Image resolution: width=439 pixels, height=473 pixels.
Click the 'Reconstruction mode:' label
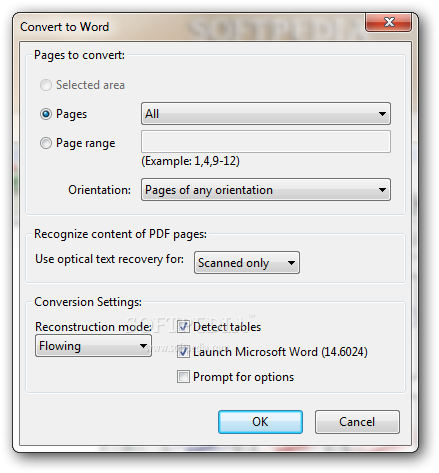[x=93, y=327]
